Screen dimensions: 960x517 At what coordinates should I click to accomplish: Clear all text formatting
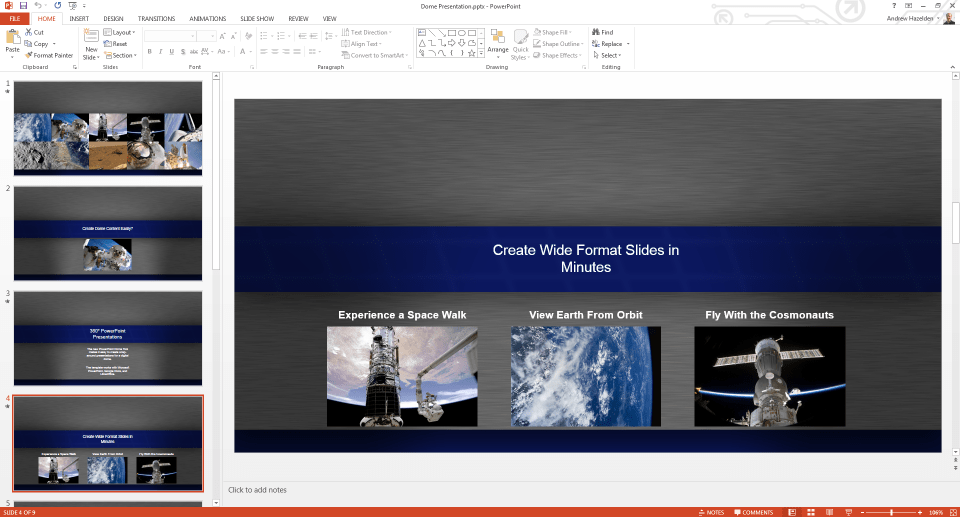pyautogui.click(x=249, y=36)
